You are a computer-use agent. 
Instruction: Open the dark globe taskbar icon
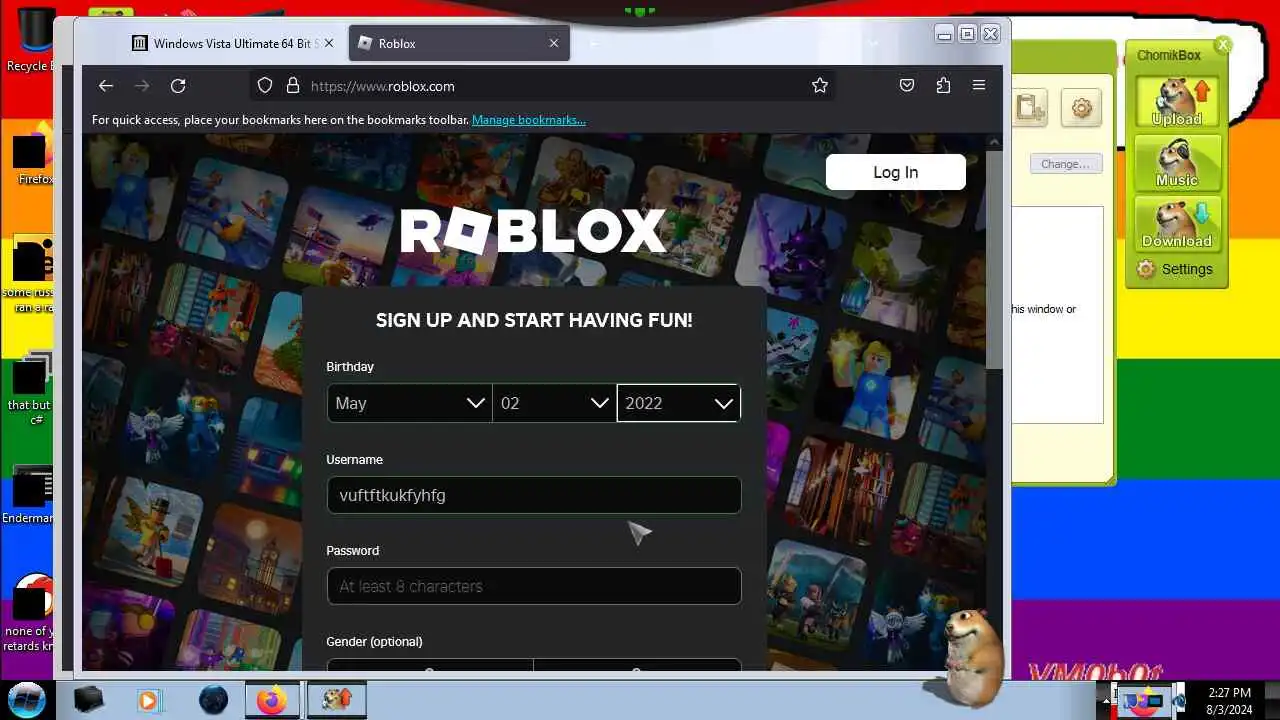[213, 700]
